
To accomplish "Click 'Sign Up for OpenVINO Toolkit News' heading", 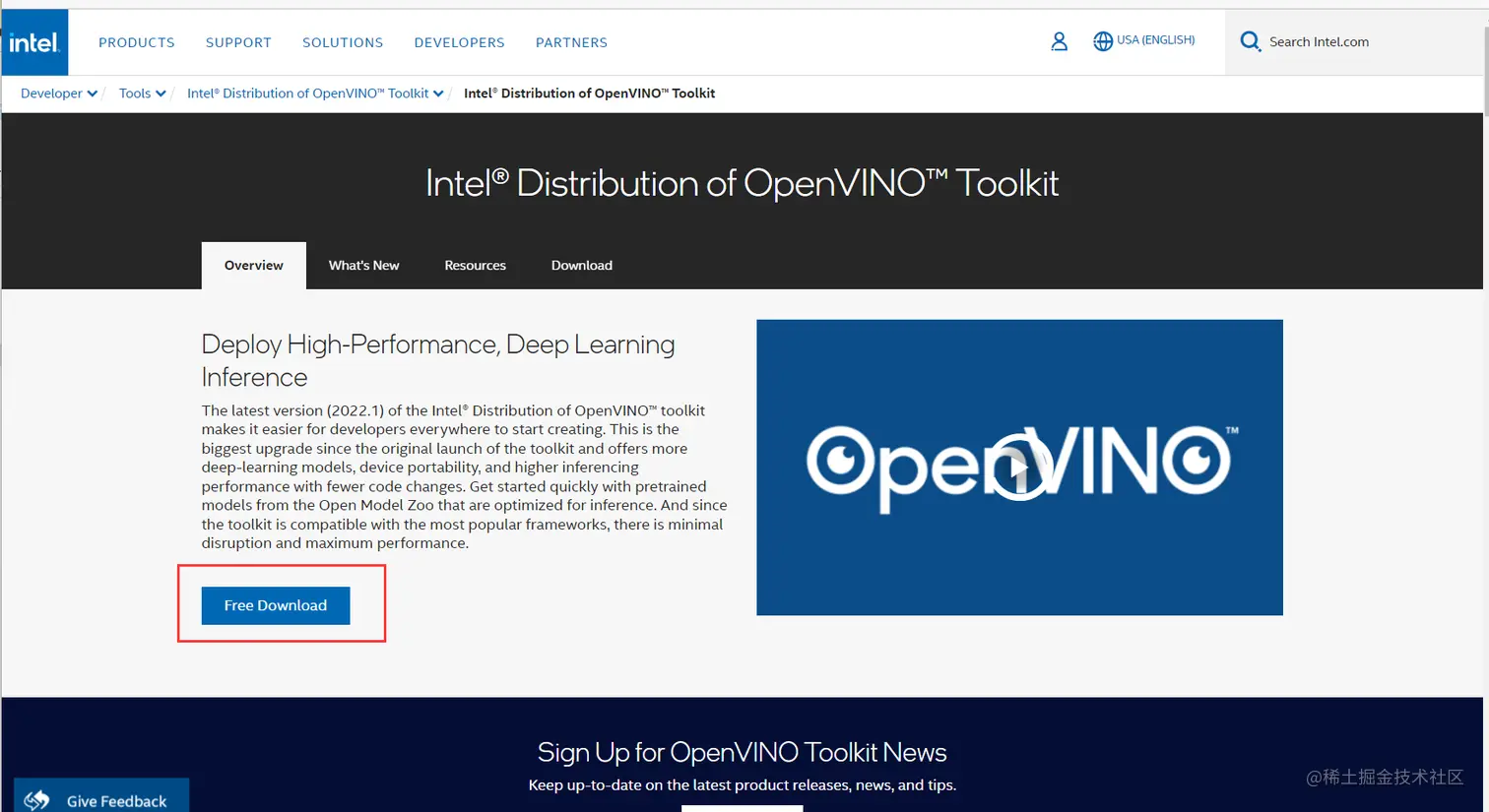I will click(x=742, y=752).
